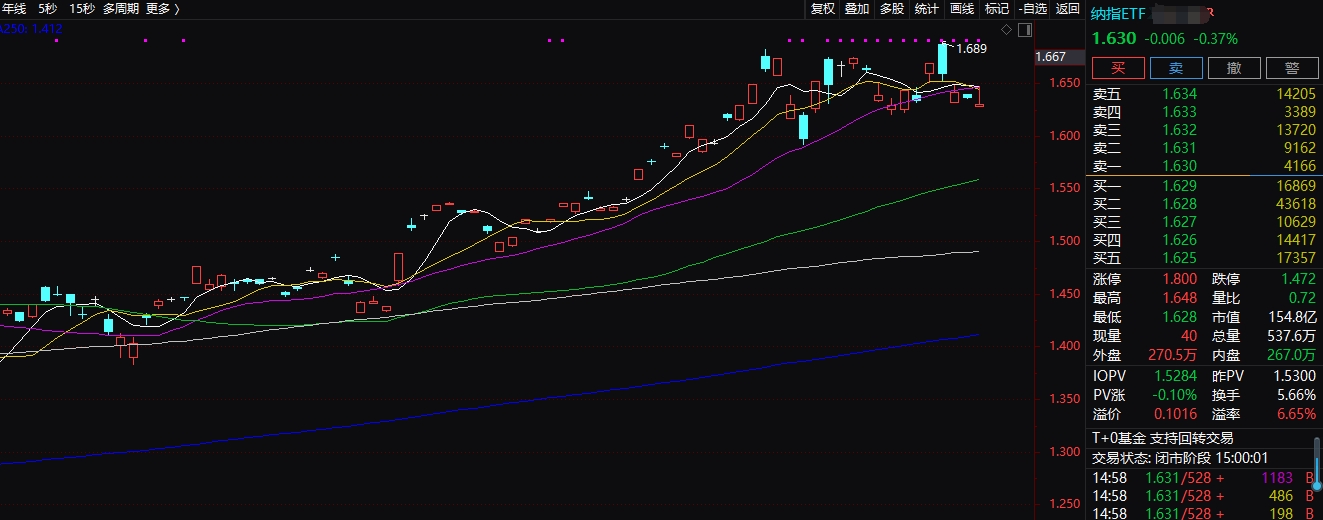Click the 警 price alert button
The width and height of the screenshot is (1323, 520).
(x=1292, y=68)
